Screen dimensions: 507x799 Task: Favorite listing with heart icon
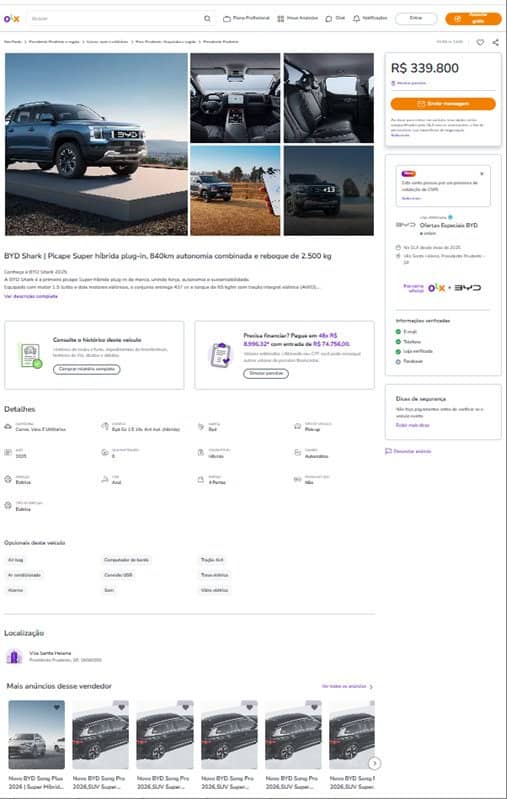[x=480, y=42]
